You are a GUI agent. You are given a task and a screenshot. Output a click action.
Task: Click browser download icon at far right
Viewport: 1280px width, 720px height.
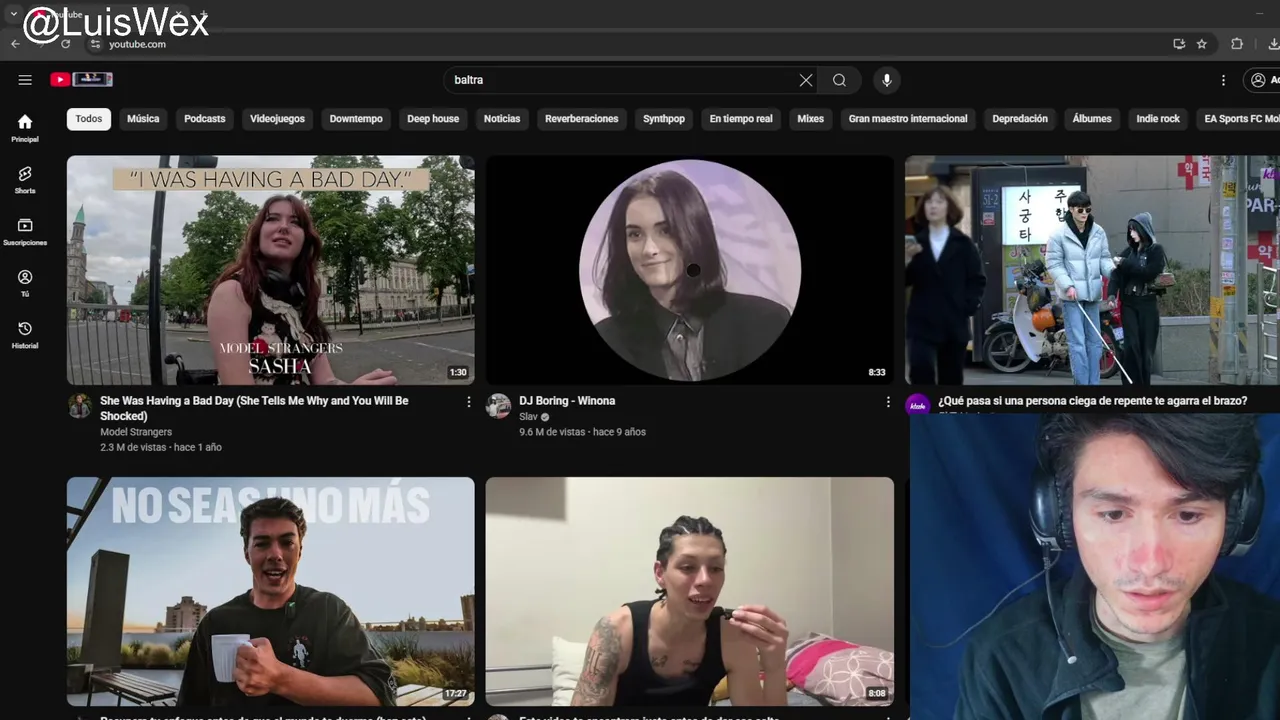pos(1273,44)
